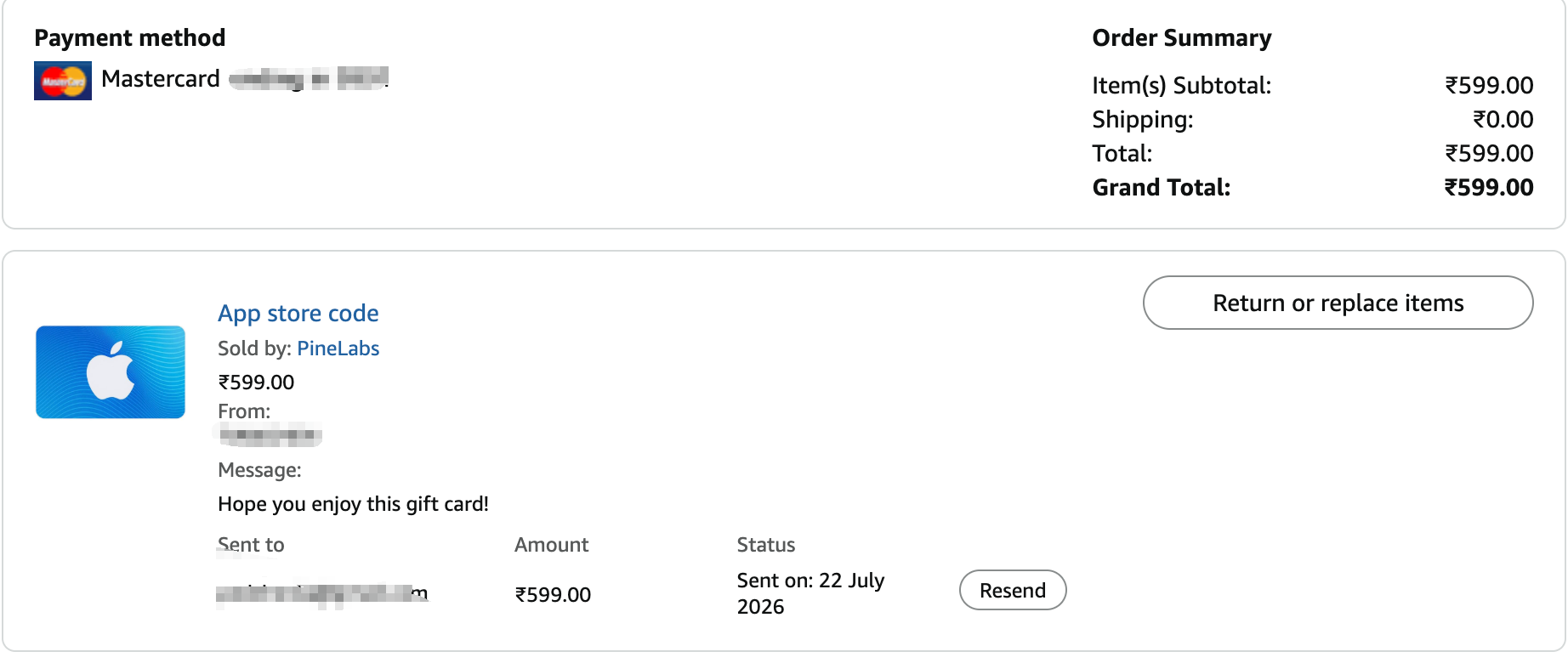Image resolution: width=1568 pixels, height=663 pixels.
Task: Click the blurred From sender name
Action: tap(270, 435)
